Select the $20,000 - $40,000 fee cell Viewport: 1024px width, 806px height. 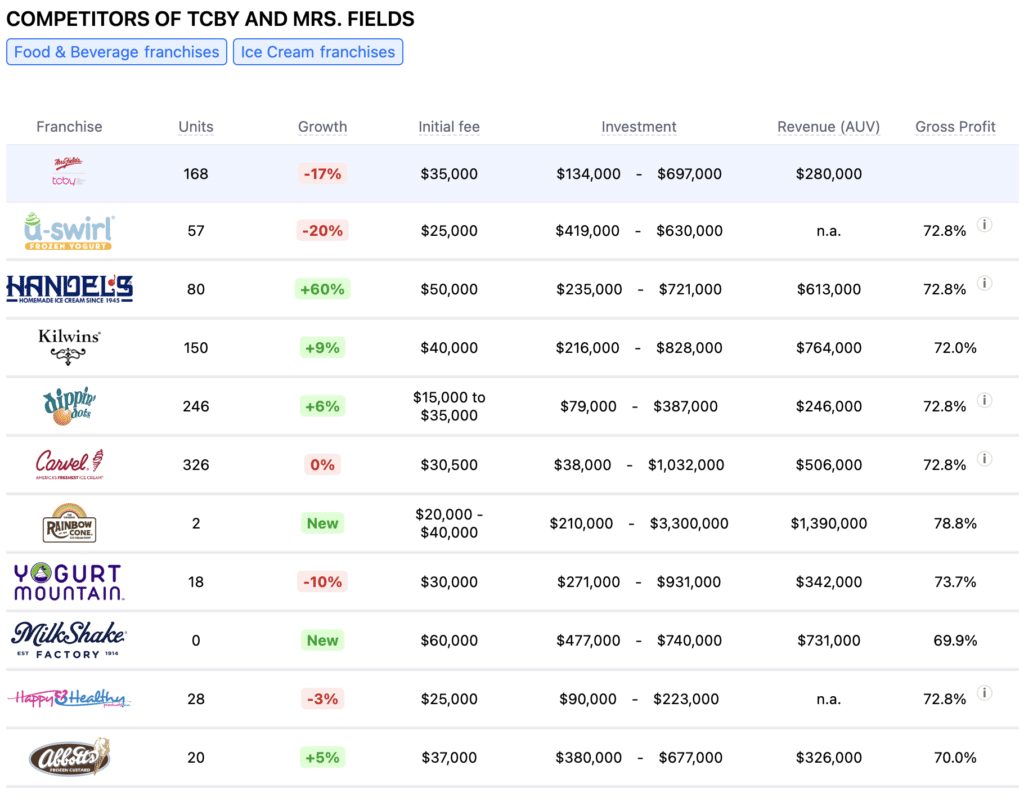[x=449, y=523]
